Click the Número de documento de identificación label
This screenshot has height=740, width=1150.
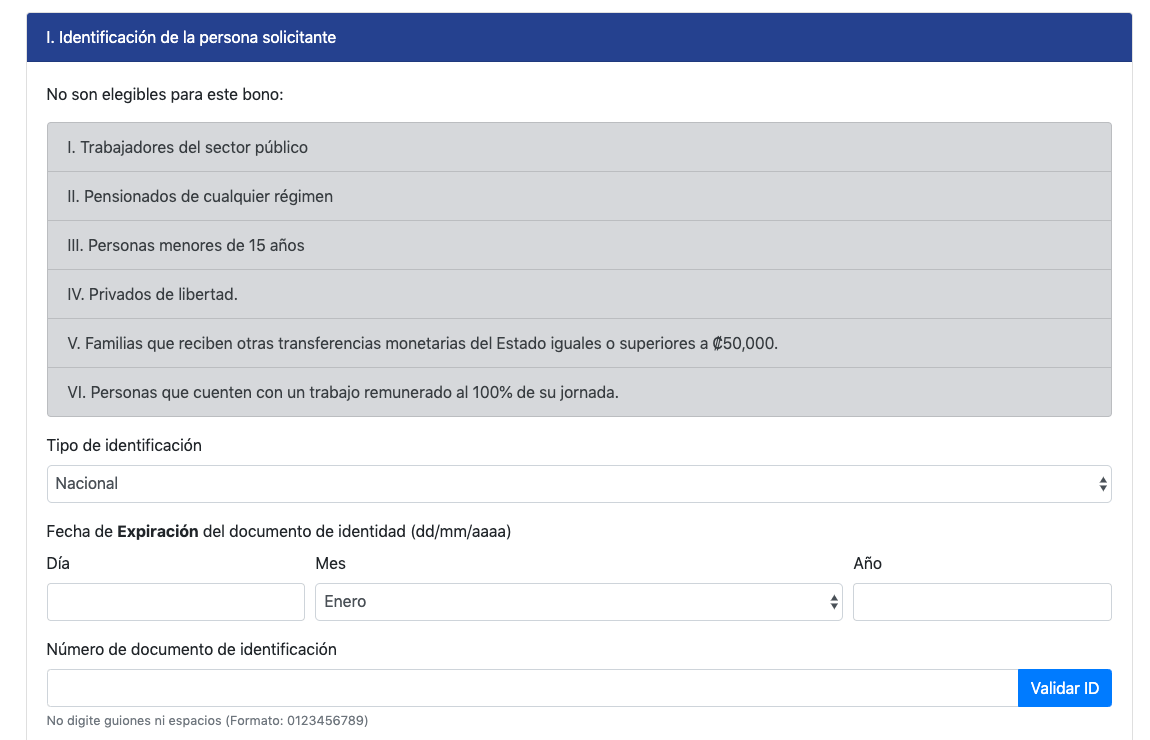pyautogui.click(x=191, y=650)
